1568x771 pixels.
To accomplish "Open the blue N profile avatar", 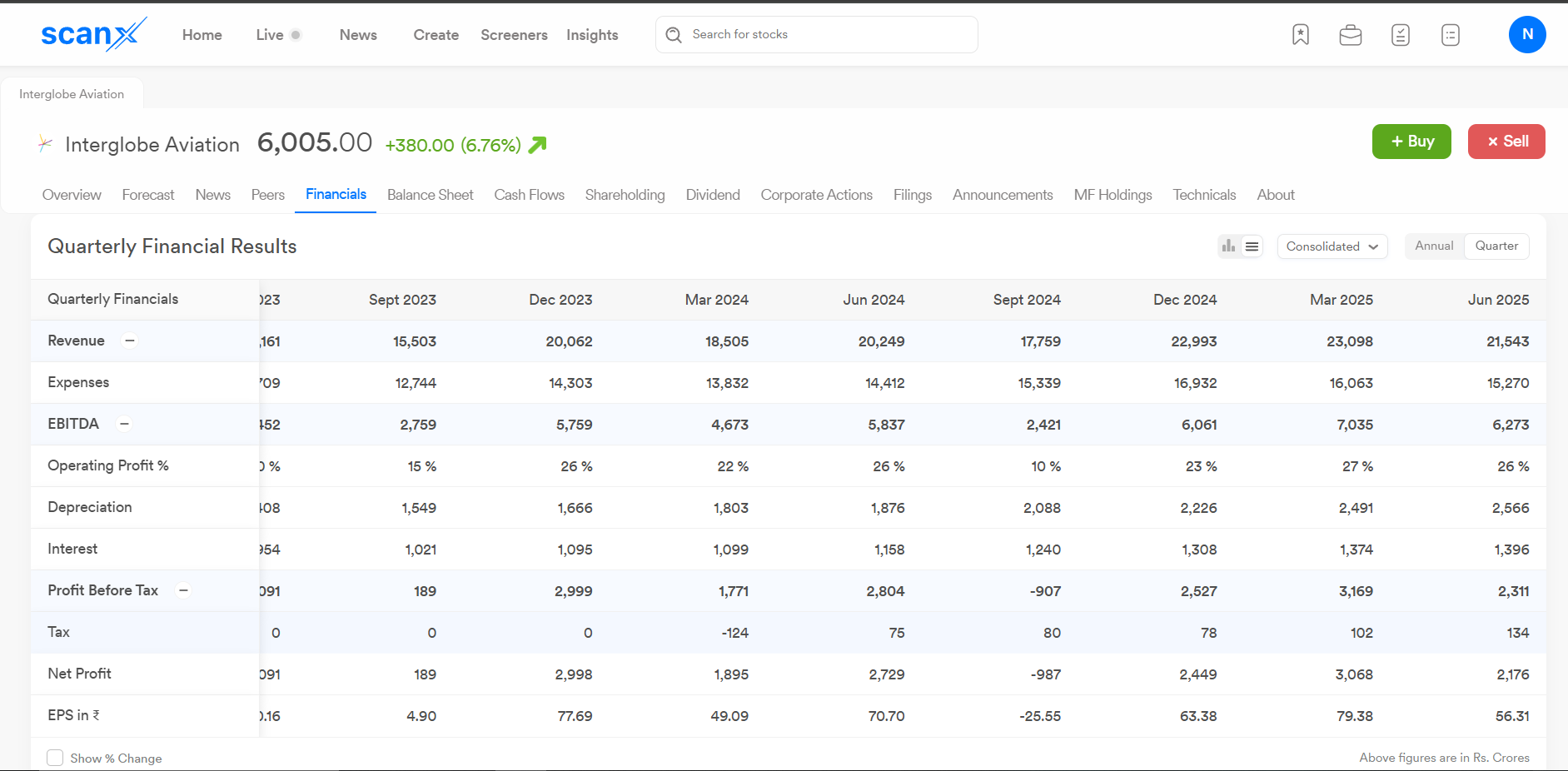I will pyautogui.click(x=1526, y=35).
